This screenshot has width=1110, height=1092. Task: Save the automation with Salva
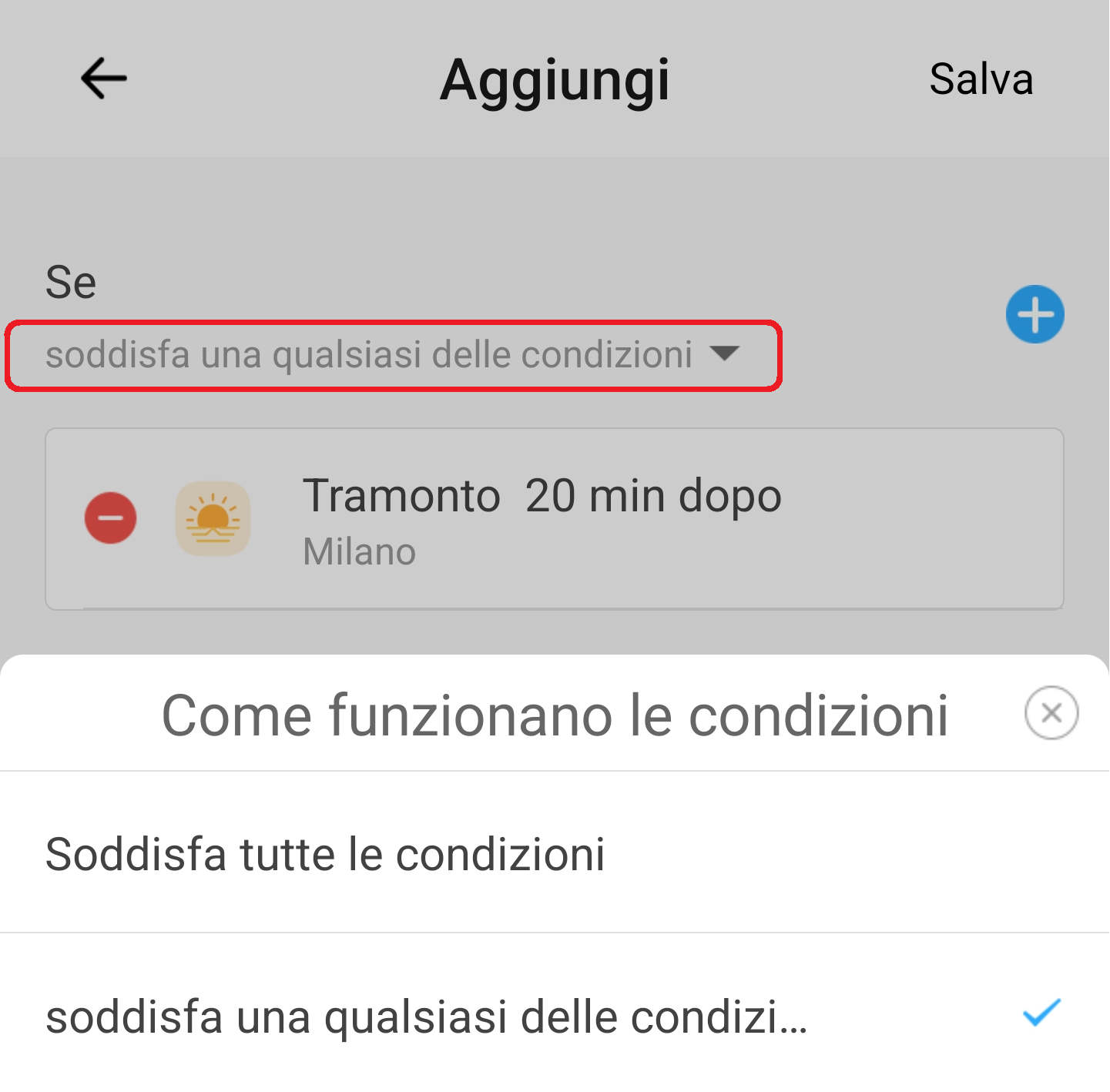click(981, 79)
